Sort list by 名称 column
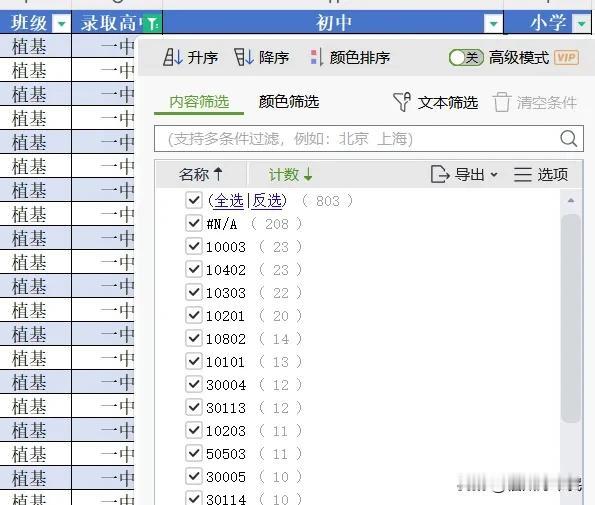 pos(201,175)
